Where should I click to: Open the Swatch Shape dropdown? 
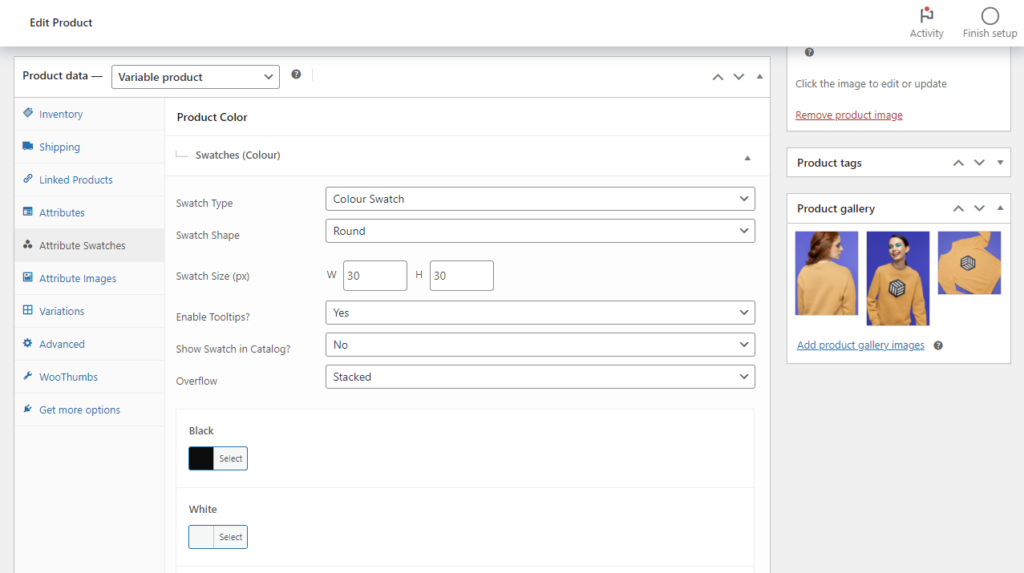(540, 231)
